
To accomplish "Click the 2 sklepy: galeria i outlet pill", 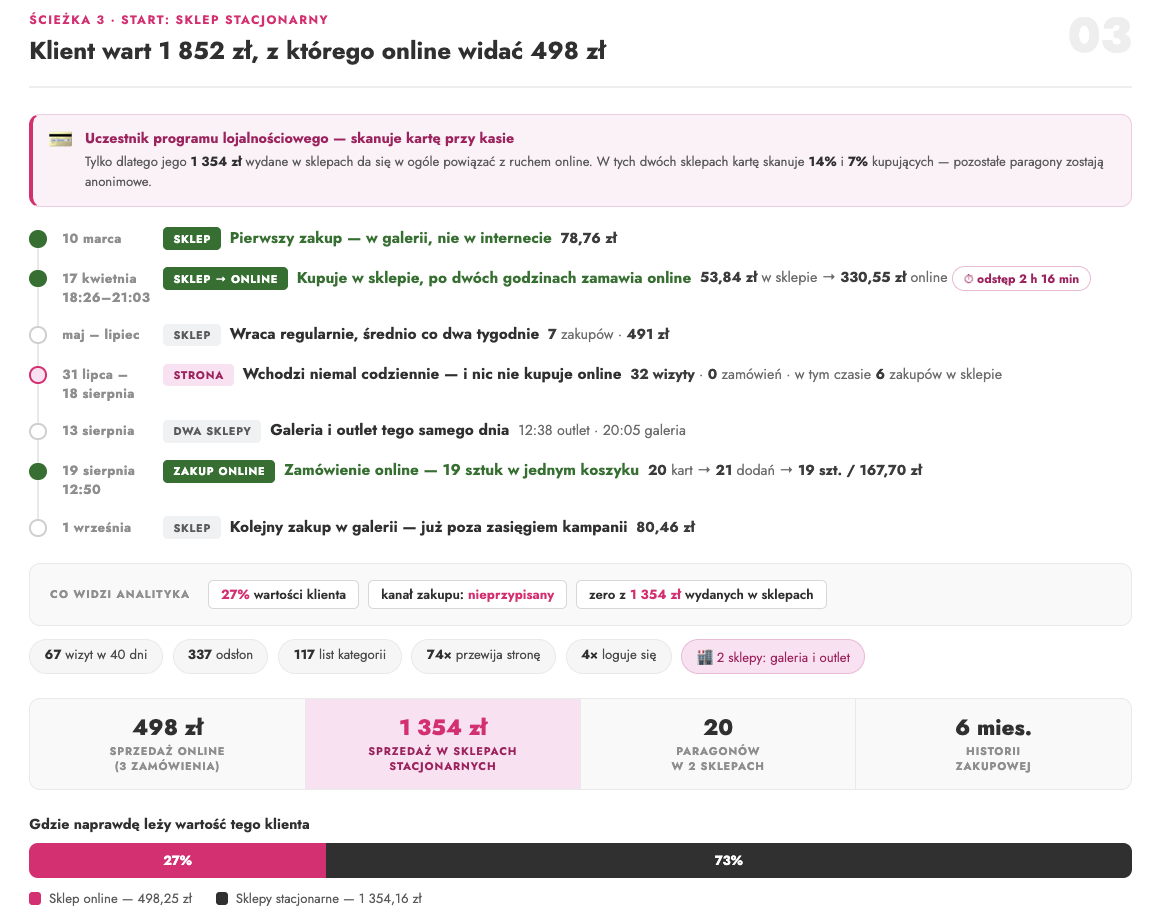I will [773, 657].
